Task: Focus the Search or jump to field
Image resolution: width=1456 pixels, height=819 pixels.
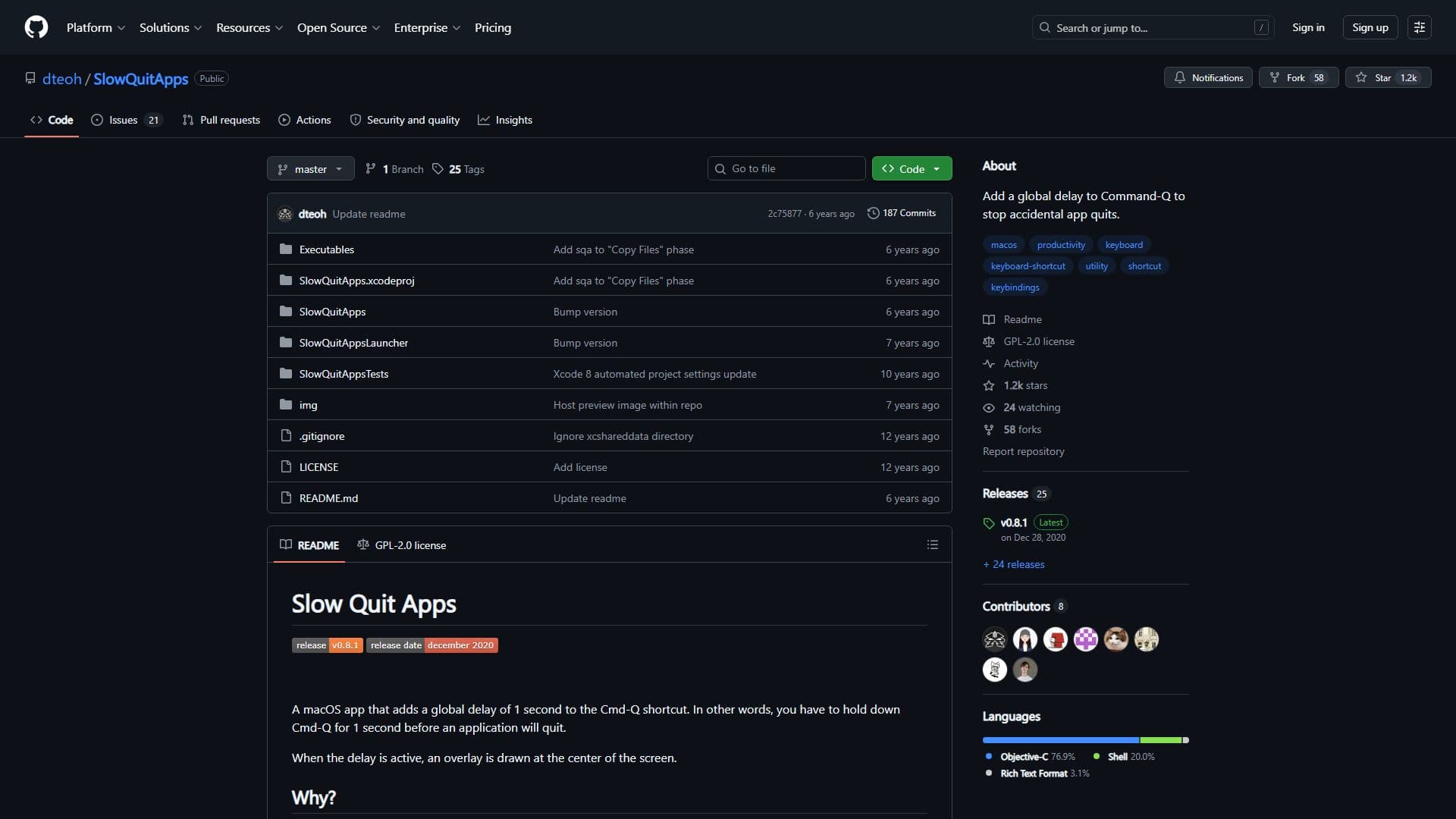Action: pyautogui.click(x=1153, y=27)
